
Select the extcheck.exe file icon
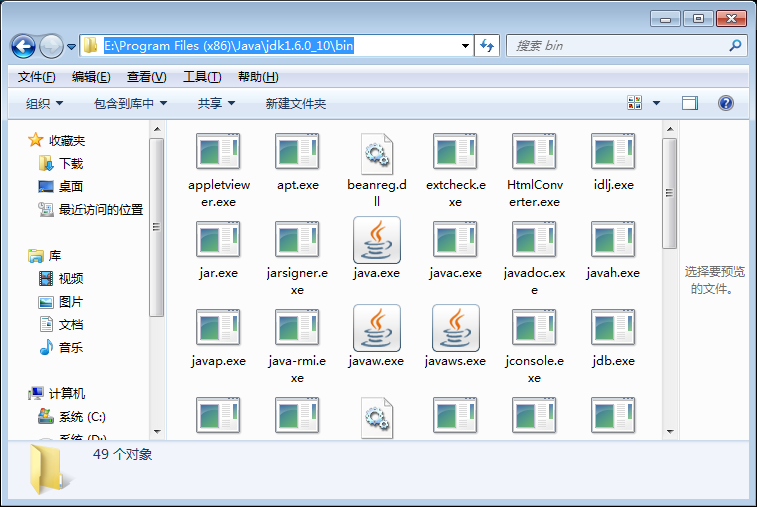click(x=455, y=152)
